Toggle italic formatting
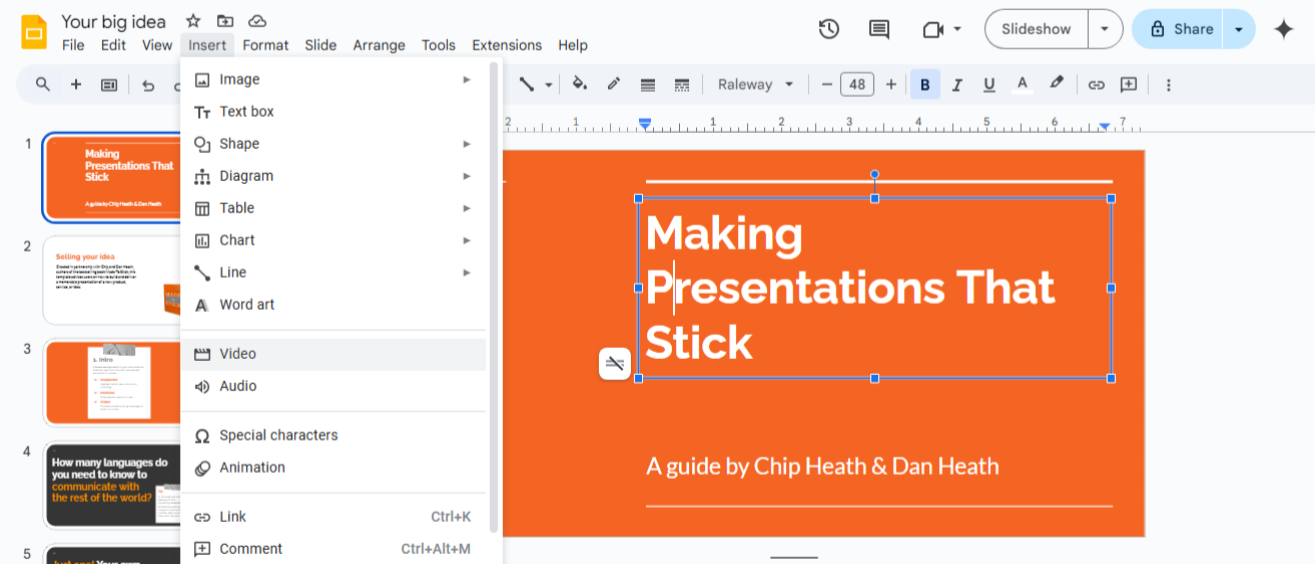The width and height of the screenshot is (1315, 564). [x=957, y=85]
